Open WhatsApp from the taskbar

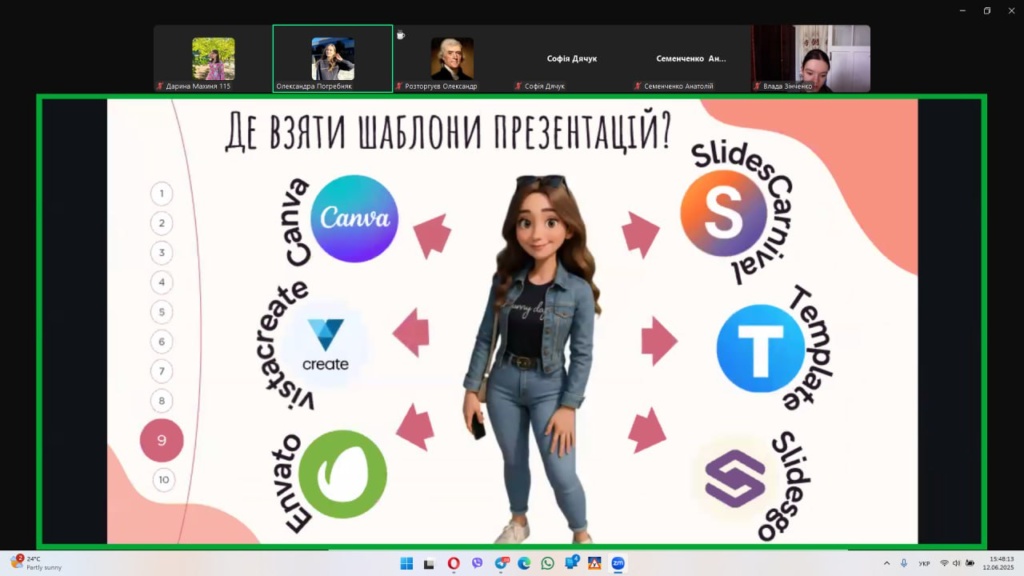548,563
